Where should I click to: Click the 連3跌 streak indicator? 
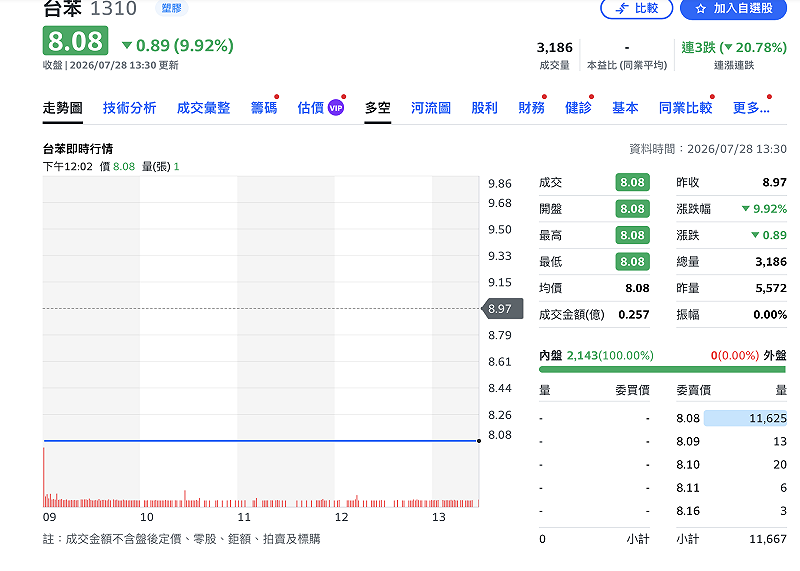click(x=734, y=47)
